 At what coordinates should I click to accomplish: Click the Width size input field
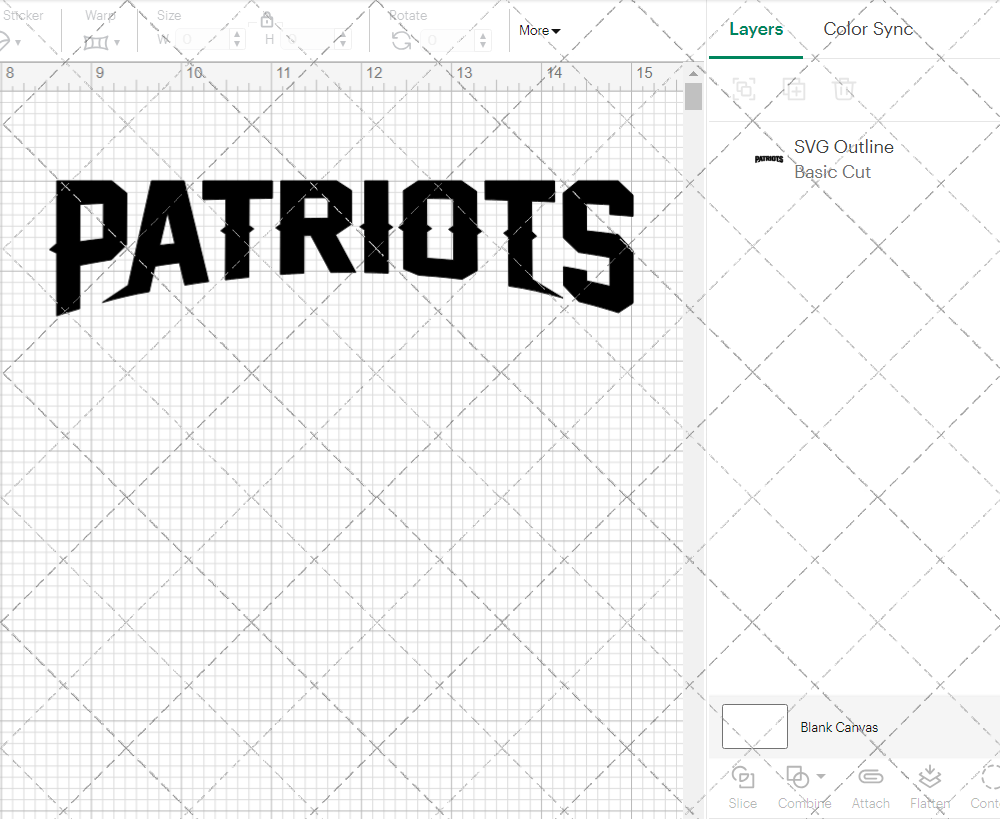pos(203,40)
